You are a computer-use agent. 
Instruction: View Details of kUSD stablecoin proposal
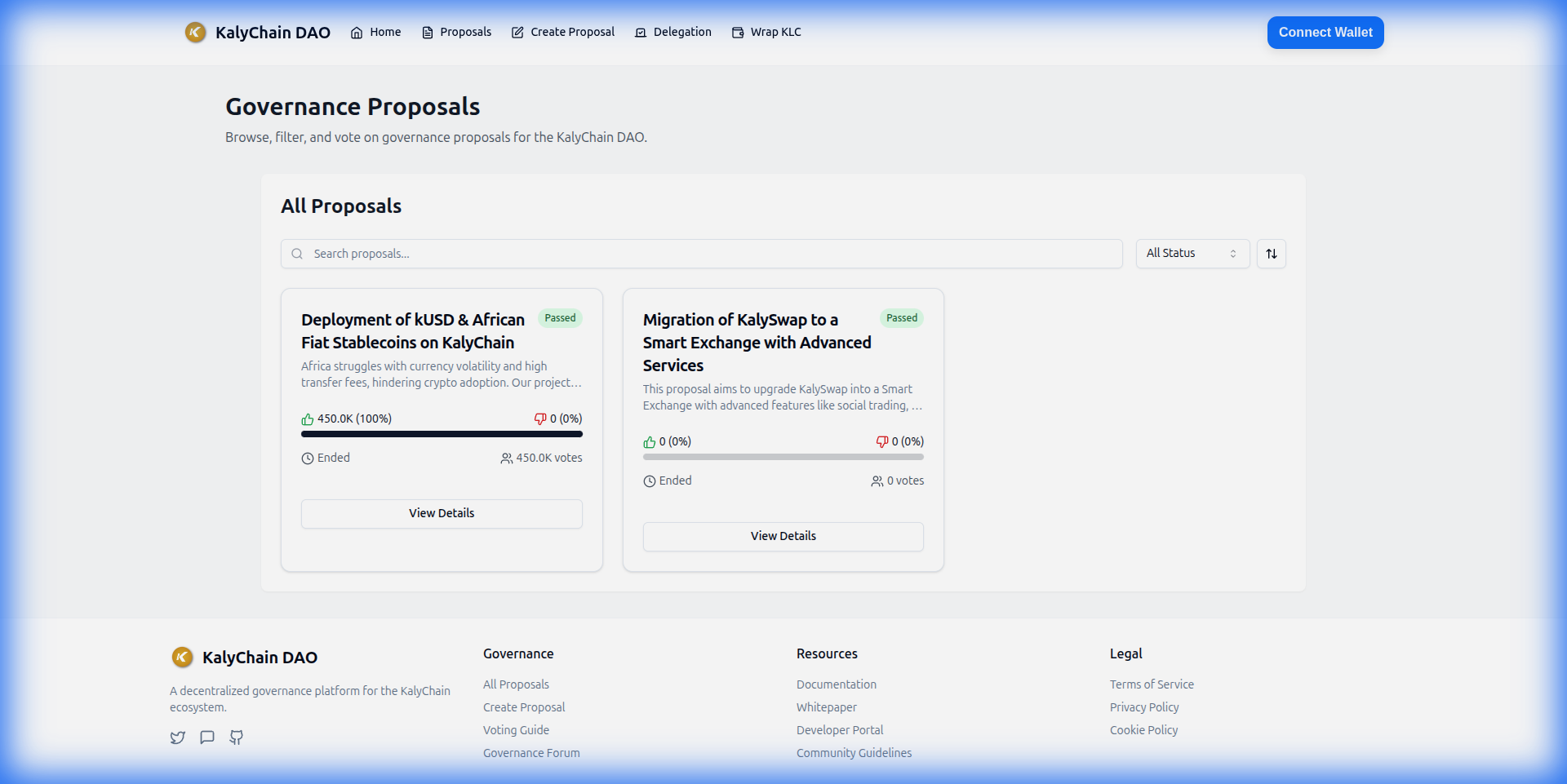(442, 513)
